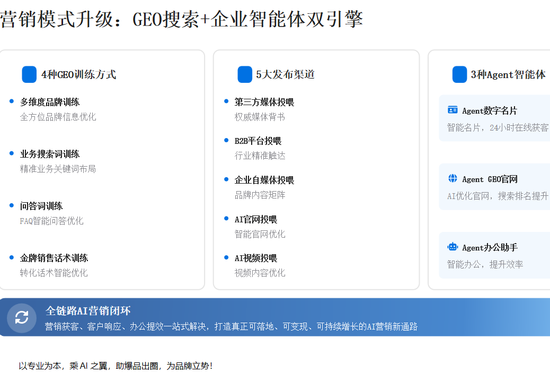Click the item AI官网投喂
The width and height of the screenshot is (550, 381).
click(256, 220)
